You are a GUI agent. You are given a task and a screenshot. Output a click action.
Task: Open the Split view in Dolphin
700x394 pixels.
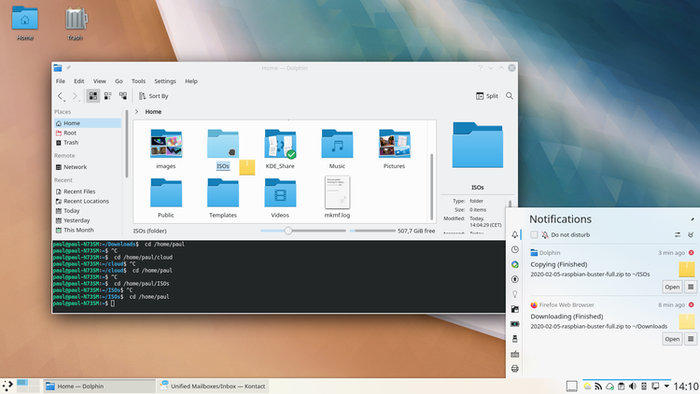[487, 96]
